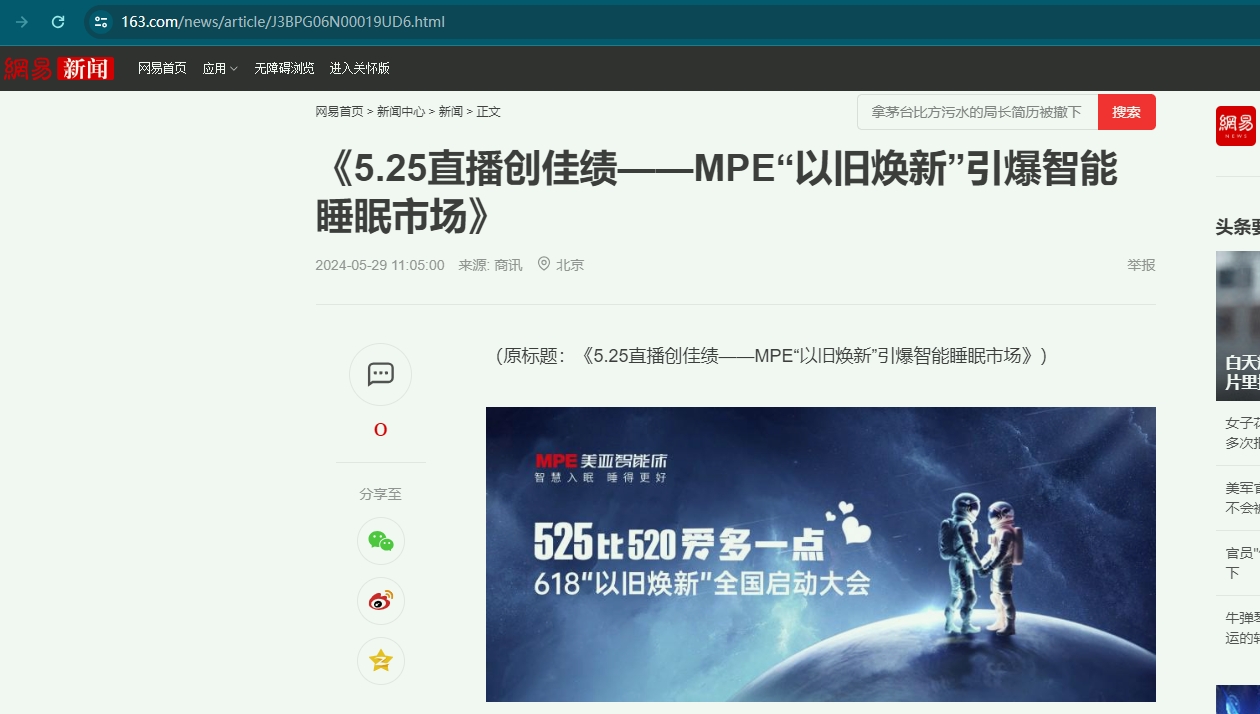
Task: Open the MPE 525 banner image
Action: click(821, 554)
